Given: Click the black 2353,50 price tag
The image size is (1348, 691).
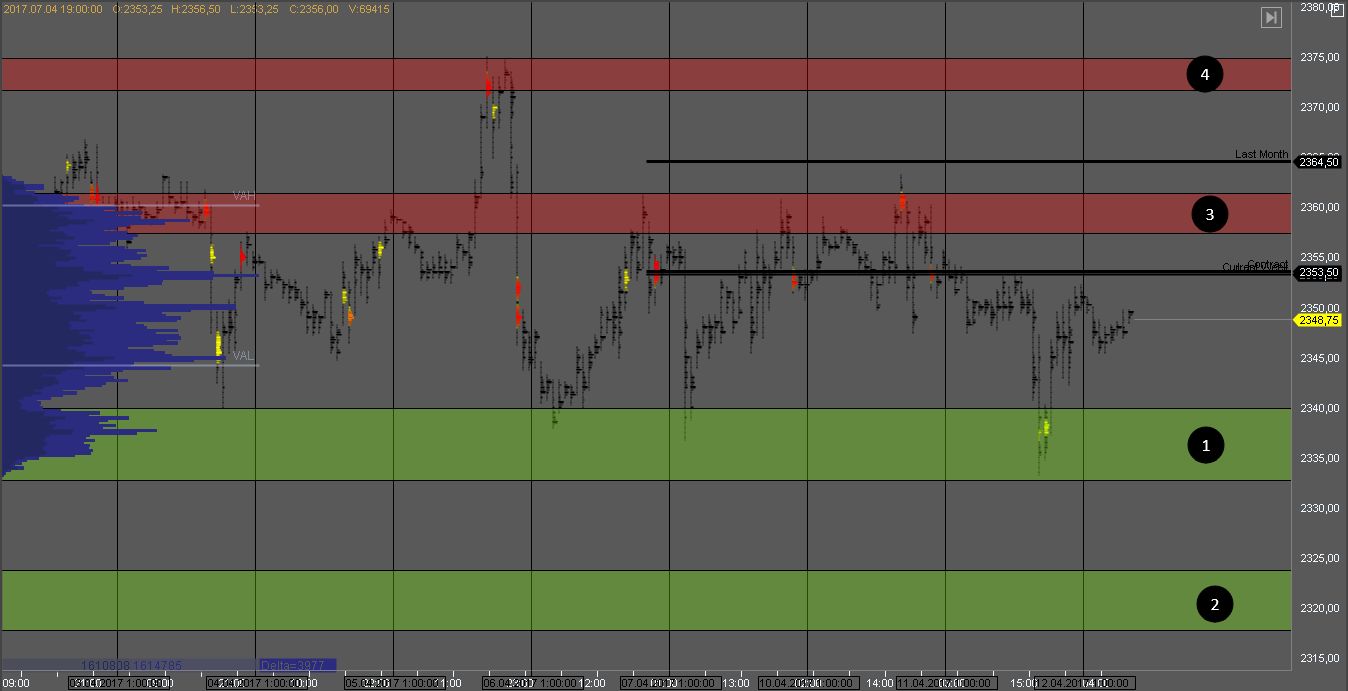Looking at the screenshot, I should [x=1318, y=272].
